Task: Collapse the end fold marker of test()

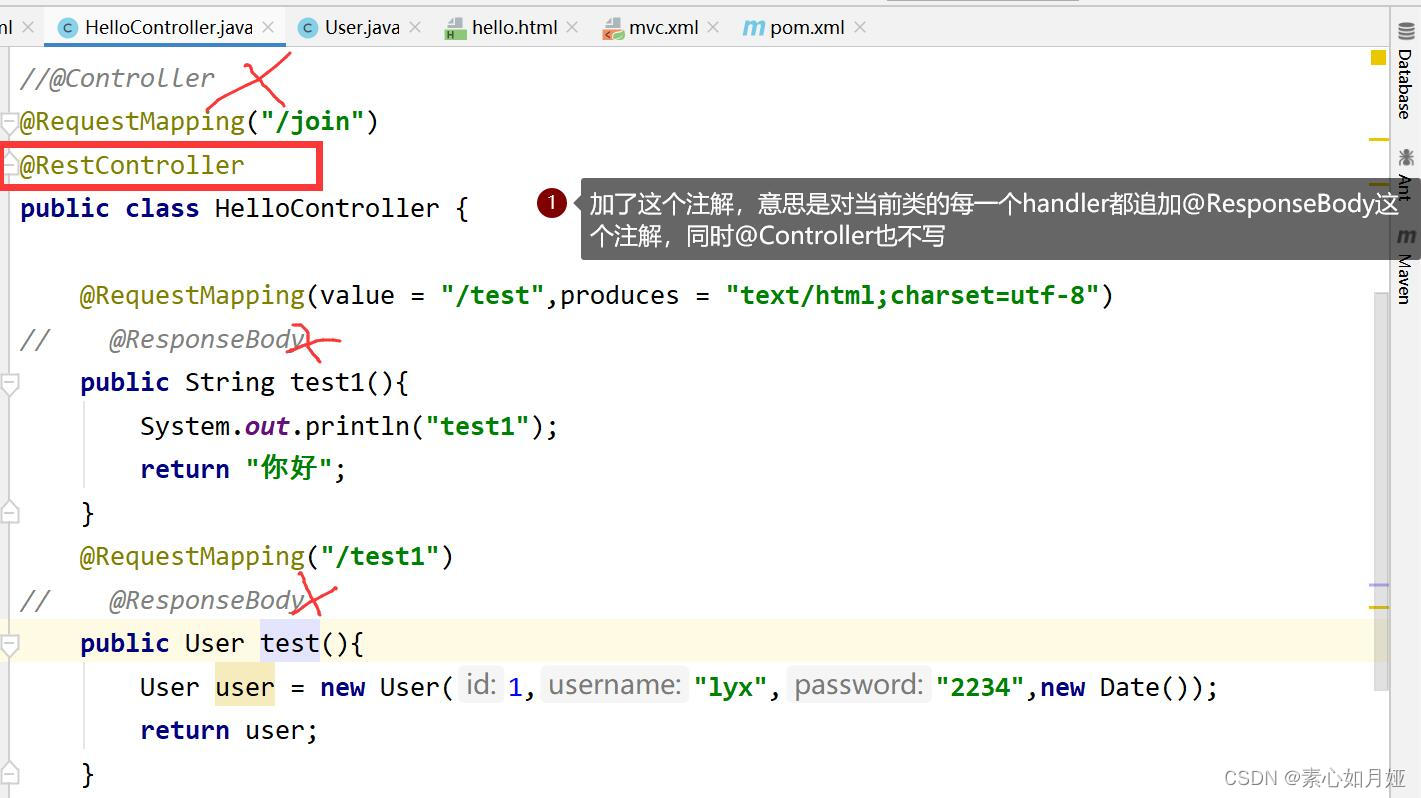Action: (10, 773)
